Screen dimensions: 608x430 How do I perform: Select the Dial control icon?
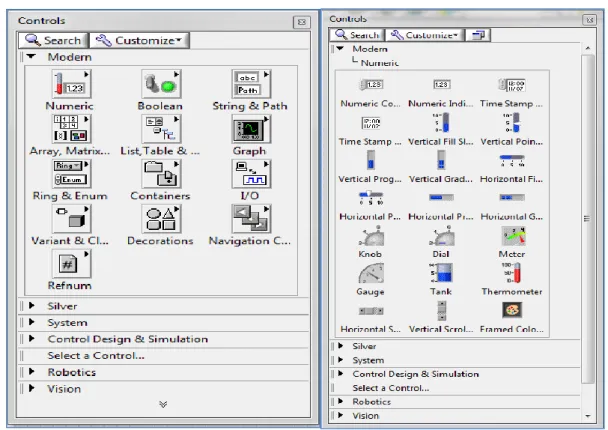pyautogui.click(x=441, y=236)
